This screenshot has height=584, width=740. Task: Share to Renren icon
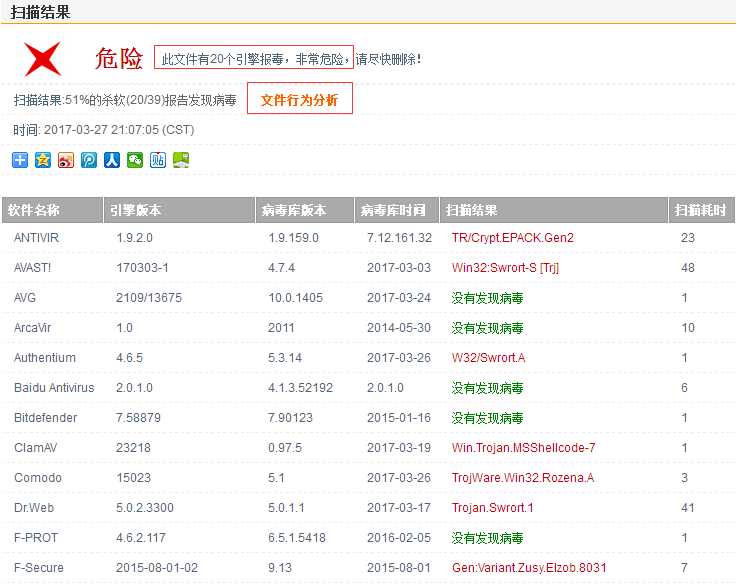point(112,160)
